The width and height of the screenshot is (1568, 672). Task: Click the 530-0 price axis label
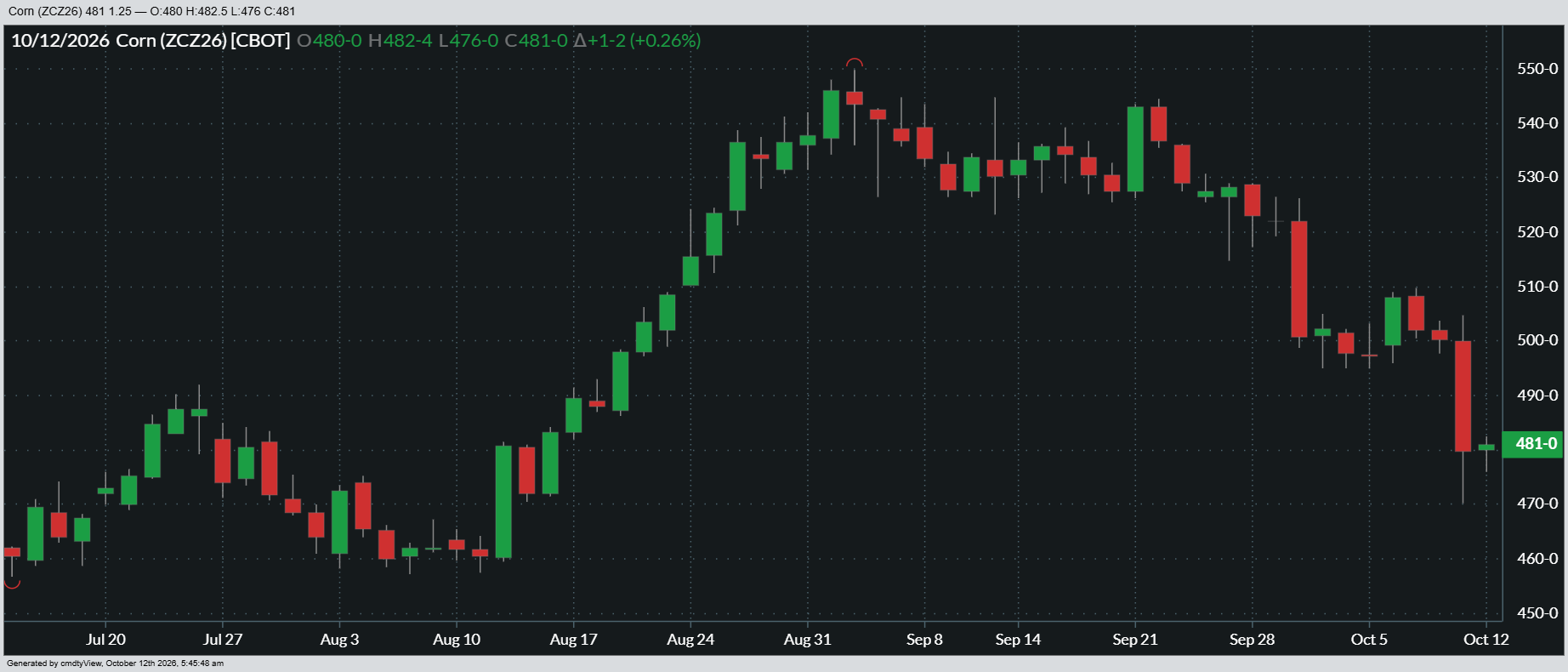tap(1537, 177)
